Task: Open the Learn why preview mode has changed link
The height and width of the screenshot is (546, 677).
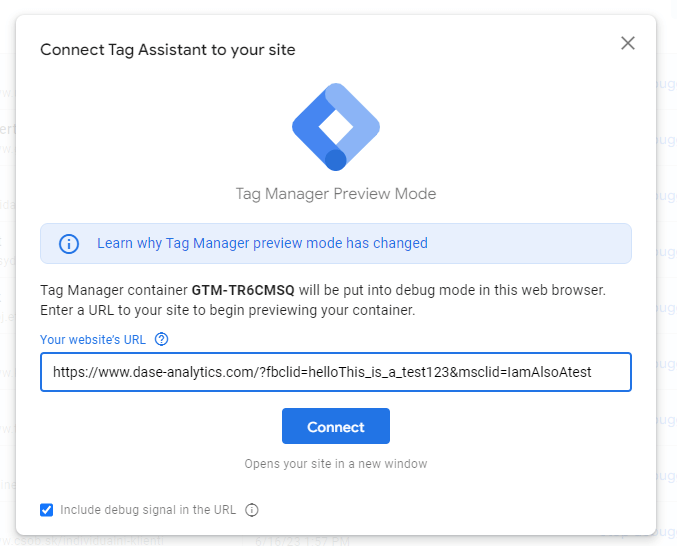Action: [x=262, y=243]
